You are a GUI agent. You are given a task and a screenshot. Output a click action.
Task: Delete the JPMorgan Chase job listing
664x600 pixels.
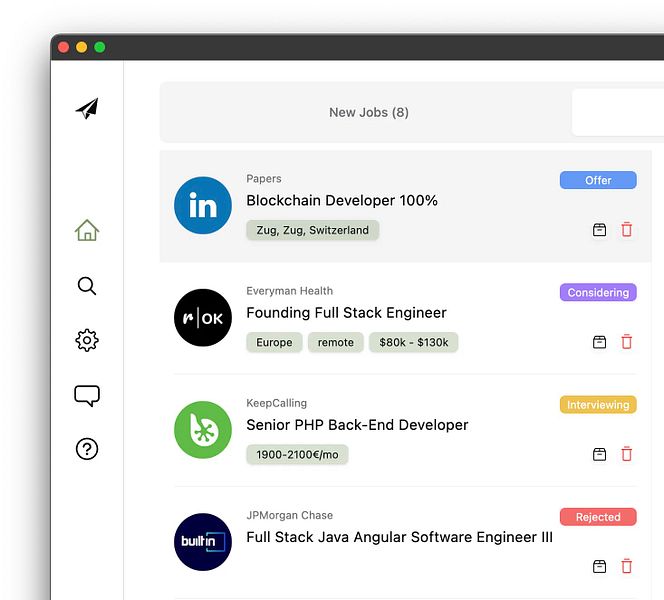pos(627,566)
